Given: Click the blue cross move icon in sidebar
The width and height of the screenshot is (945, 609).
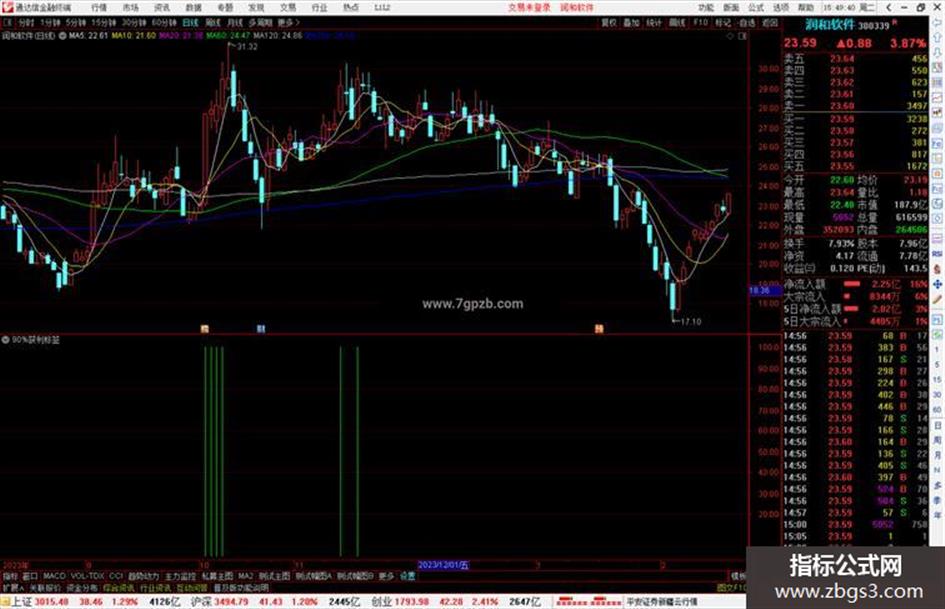Looking at the screenshot, I should (937, 284).
